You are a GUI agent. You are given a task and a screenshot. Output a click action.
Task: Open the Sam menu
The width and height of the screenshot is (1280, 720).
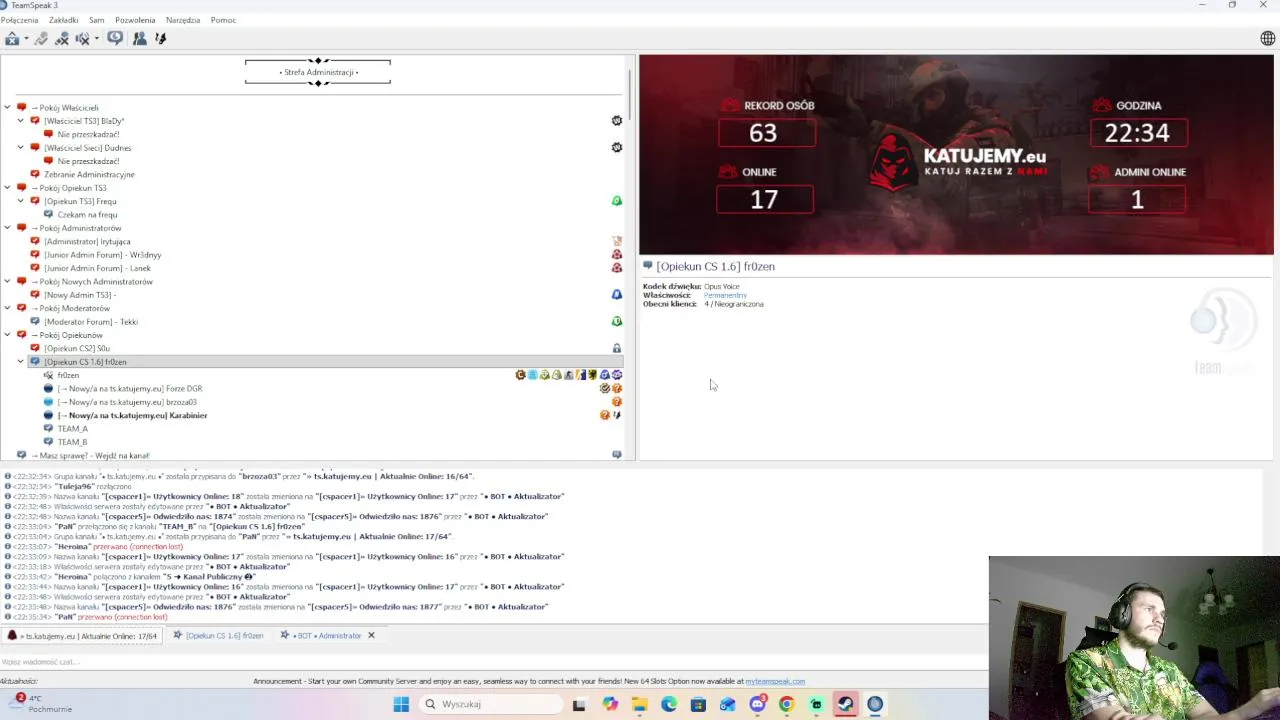click(96, 20)
